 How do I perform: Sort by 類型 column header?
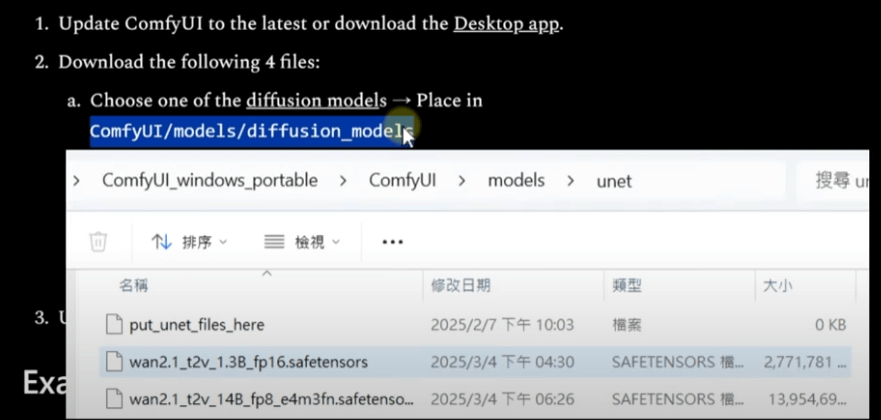[626, 285]
